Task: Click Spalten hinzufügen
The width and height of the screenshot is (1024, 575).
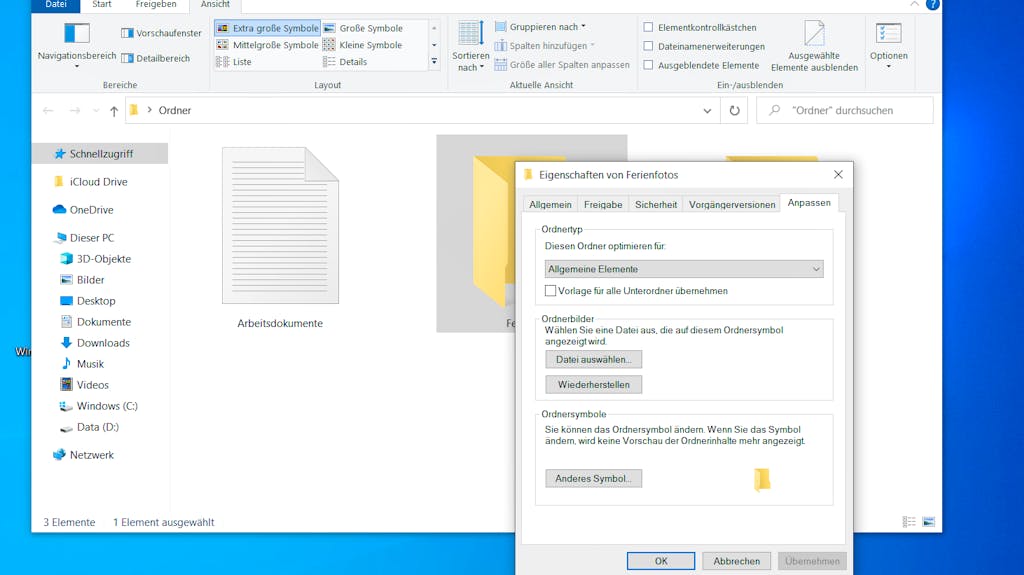Action: [544, 46]
